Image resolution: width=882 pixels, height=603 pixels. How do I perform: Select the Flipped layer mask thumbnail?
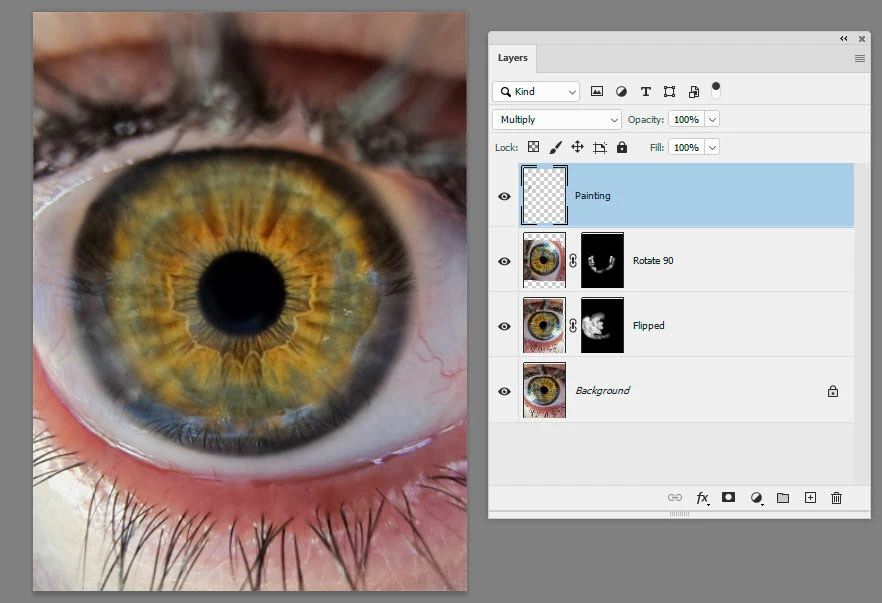click(x=602, y=325)
